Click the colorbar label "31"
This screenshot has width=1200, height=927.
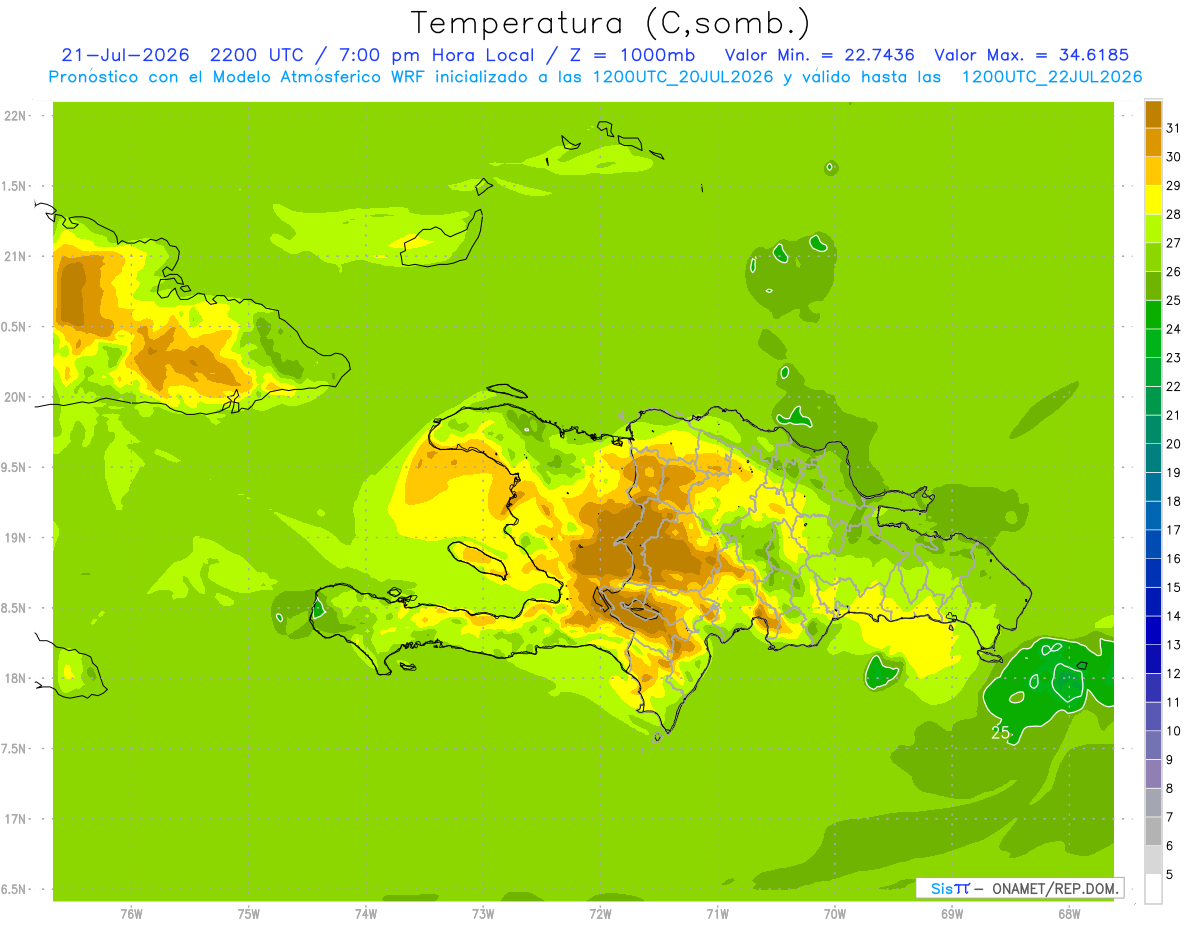[x=1173, y=128]
